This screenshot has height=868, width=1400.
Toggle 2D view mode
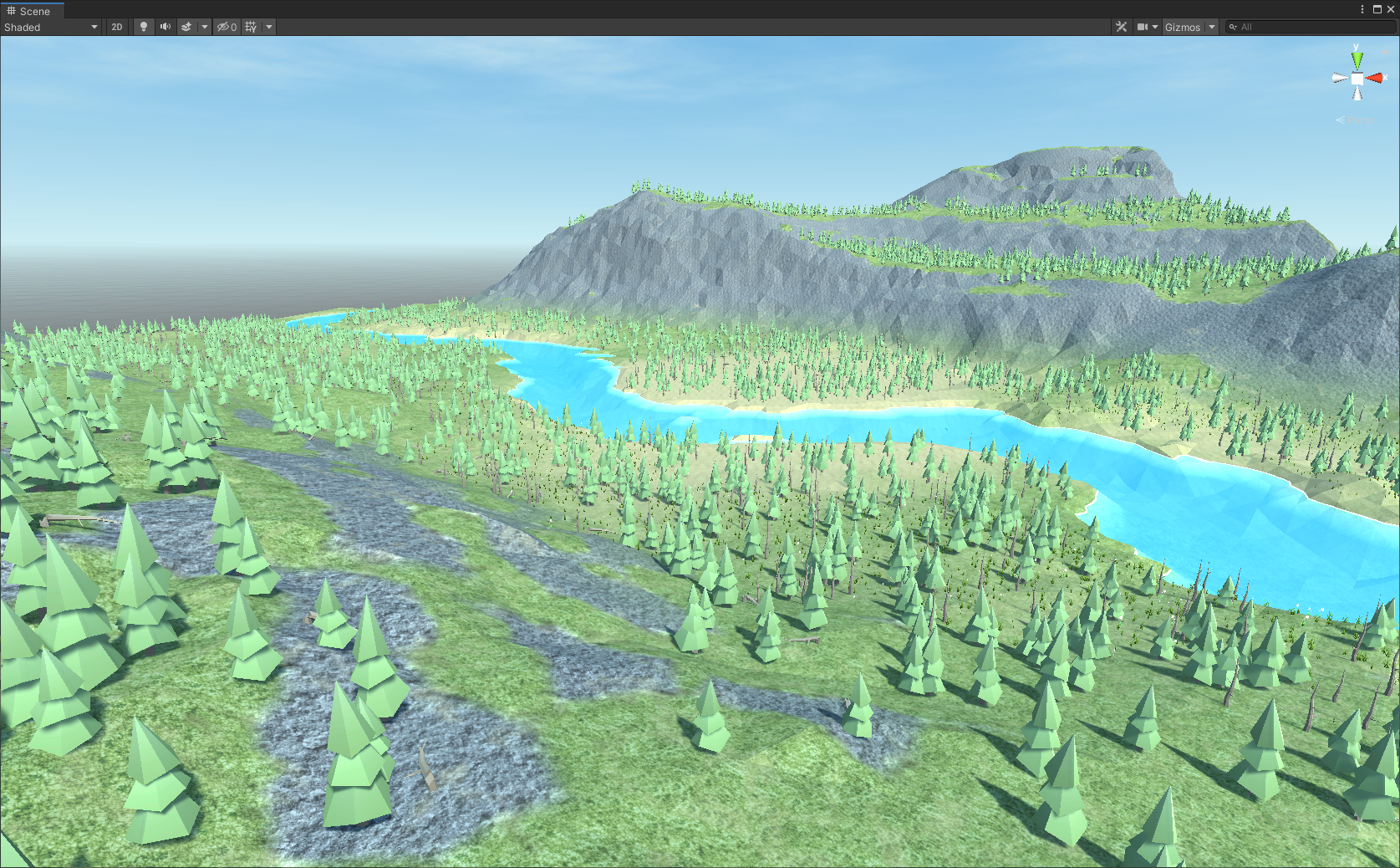click(x=117, y=27)
